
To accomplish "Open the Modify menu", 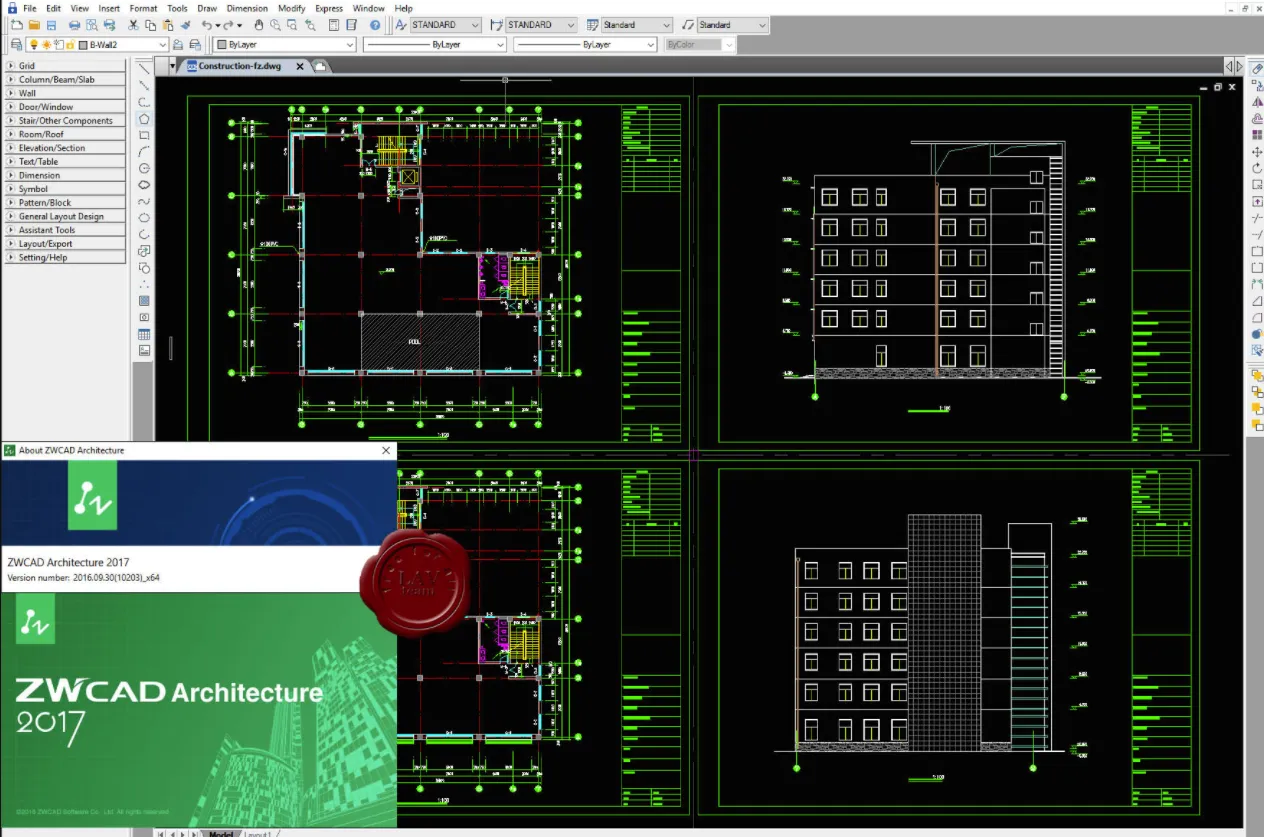I will [292, 8].
